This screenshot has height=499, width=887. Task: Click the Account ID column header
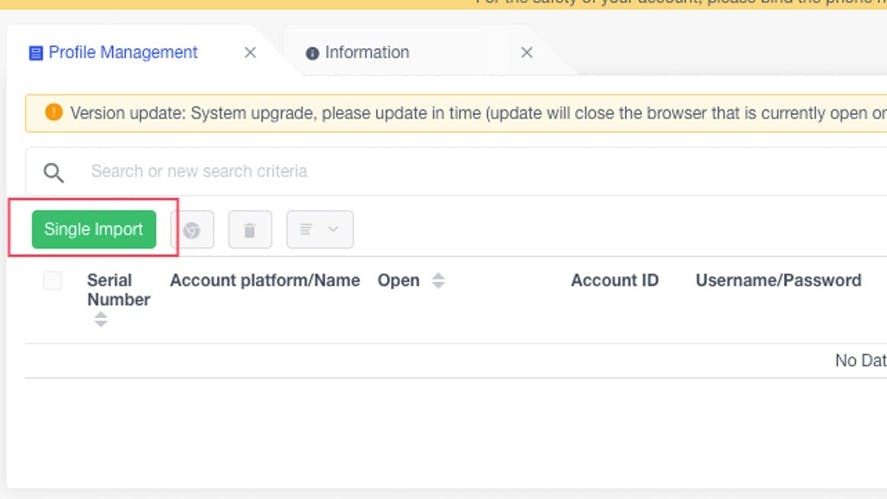tap(615, 281)
